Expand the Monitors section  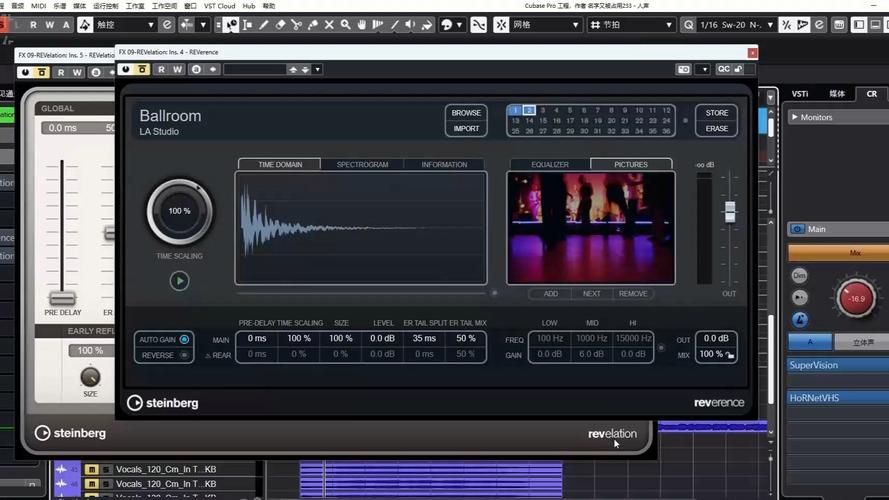795,117
